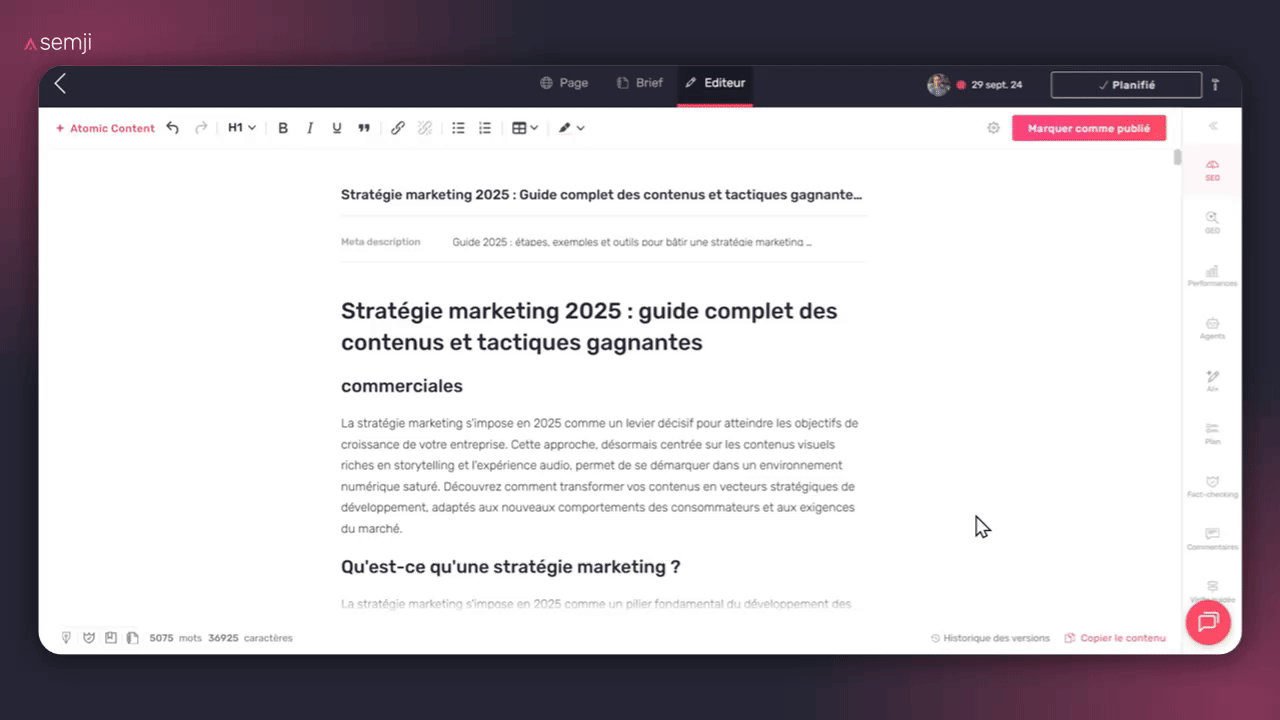Screen dimensions: 1280x720
Task: Toggle underline formatting
Action: 337,127
